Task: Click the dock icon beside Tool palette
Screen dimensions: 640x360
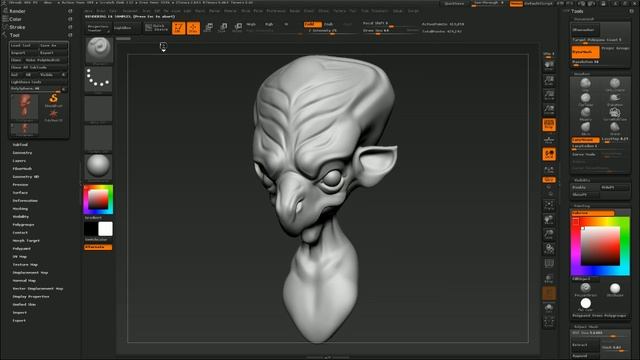Action: click(x=70, y=36)
